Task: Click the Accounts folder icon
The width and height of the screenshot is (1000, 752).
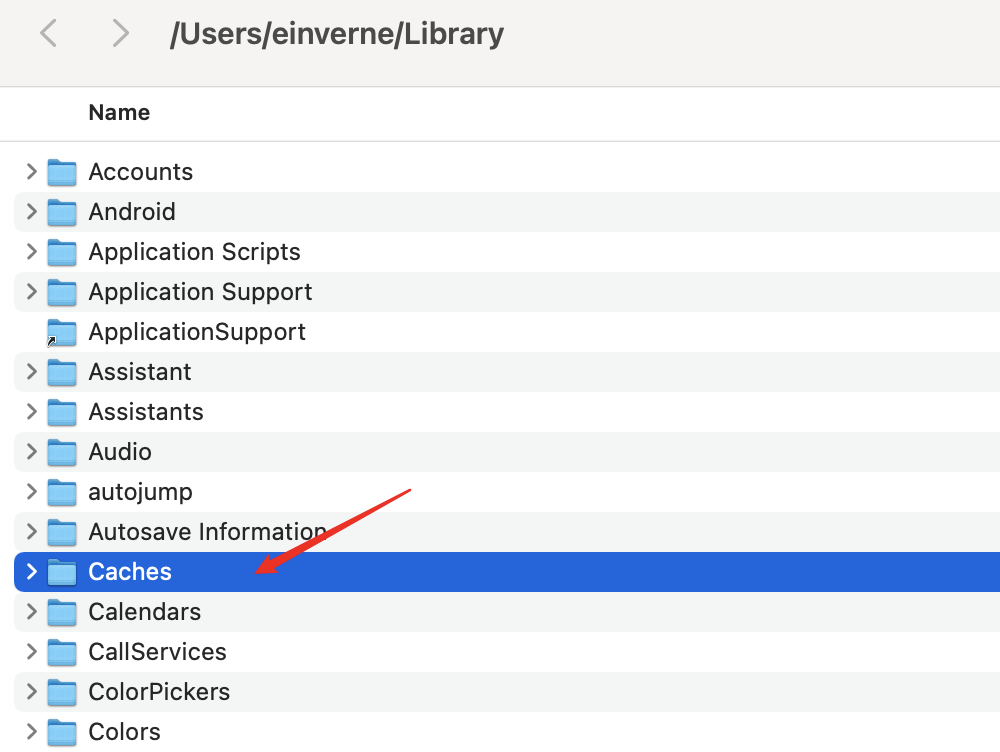Action: pos(62,172)
